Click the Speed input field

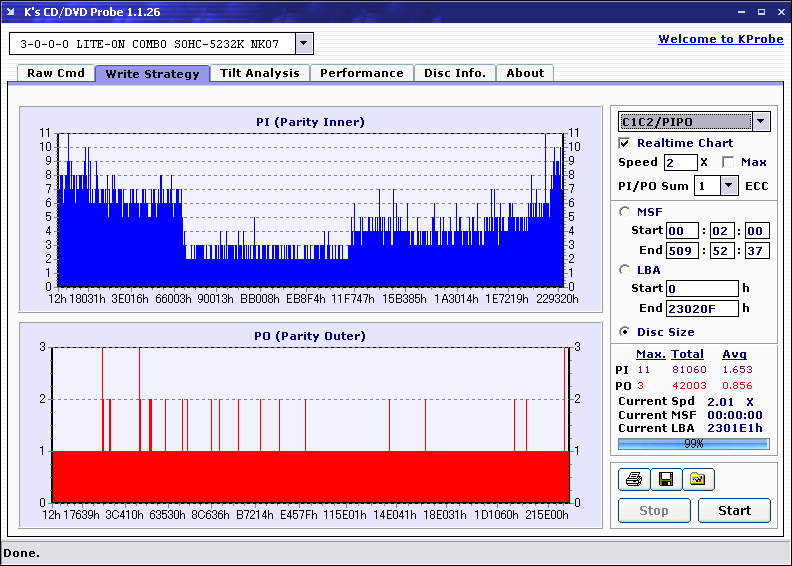click(x=680, y=162)
